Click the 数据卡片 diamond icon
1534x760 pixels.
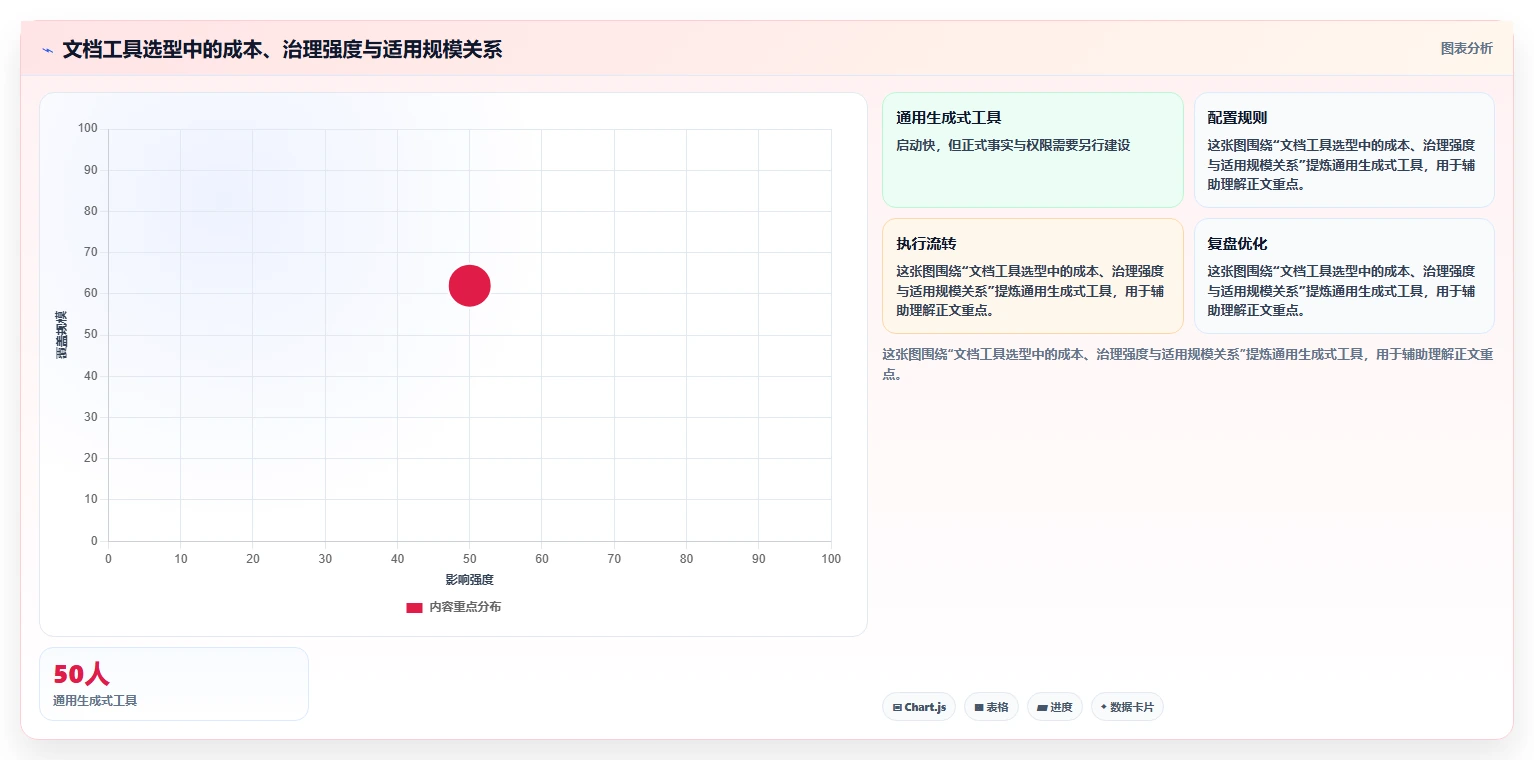[1104, 706]
